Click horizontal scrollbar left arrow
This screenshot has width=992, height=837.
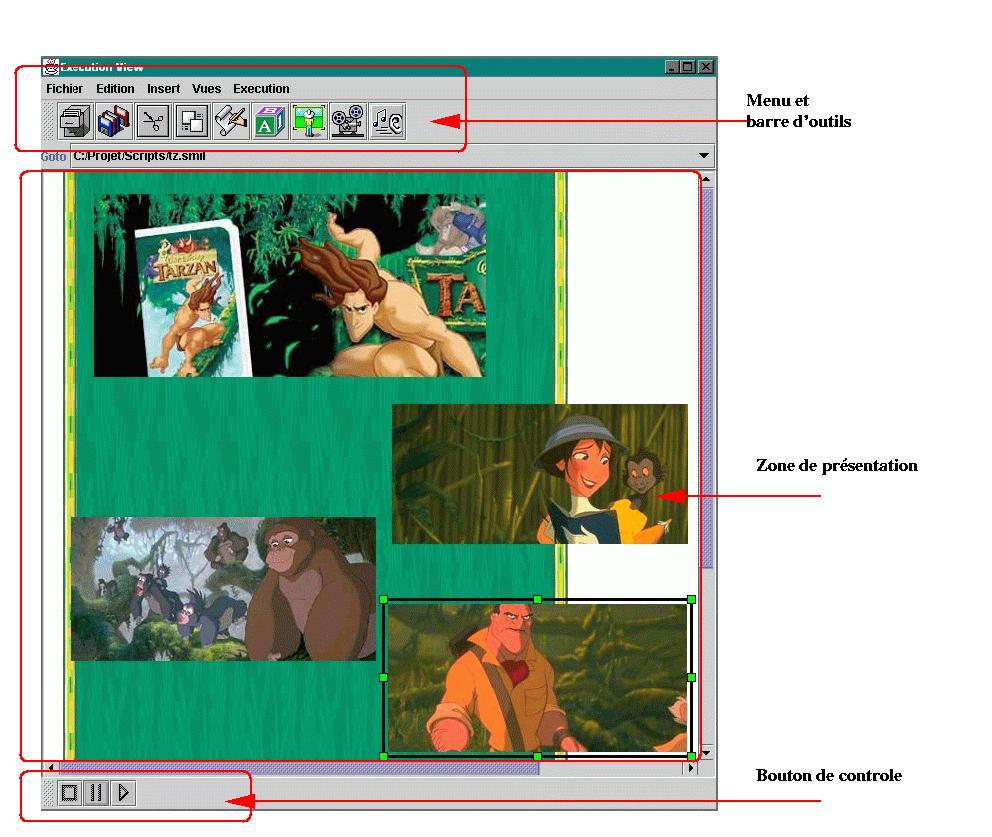51,768
